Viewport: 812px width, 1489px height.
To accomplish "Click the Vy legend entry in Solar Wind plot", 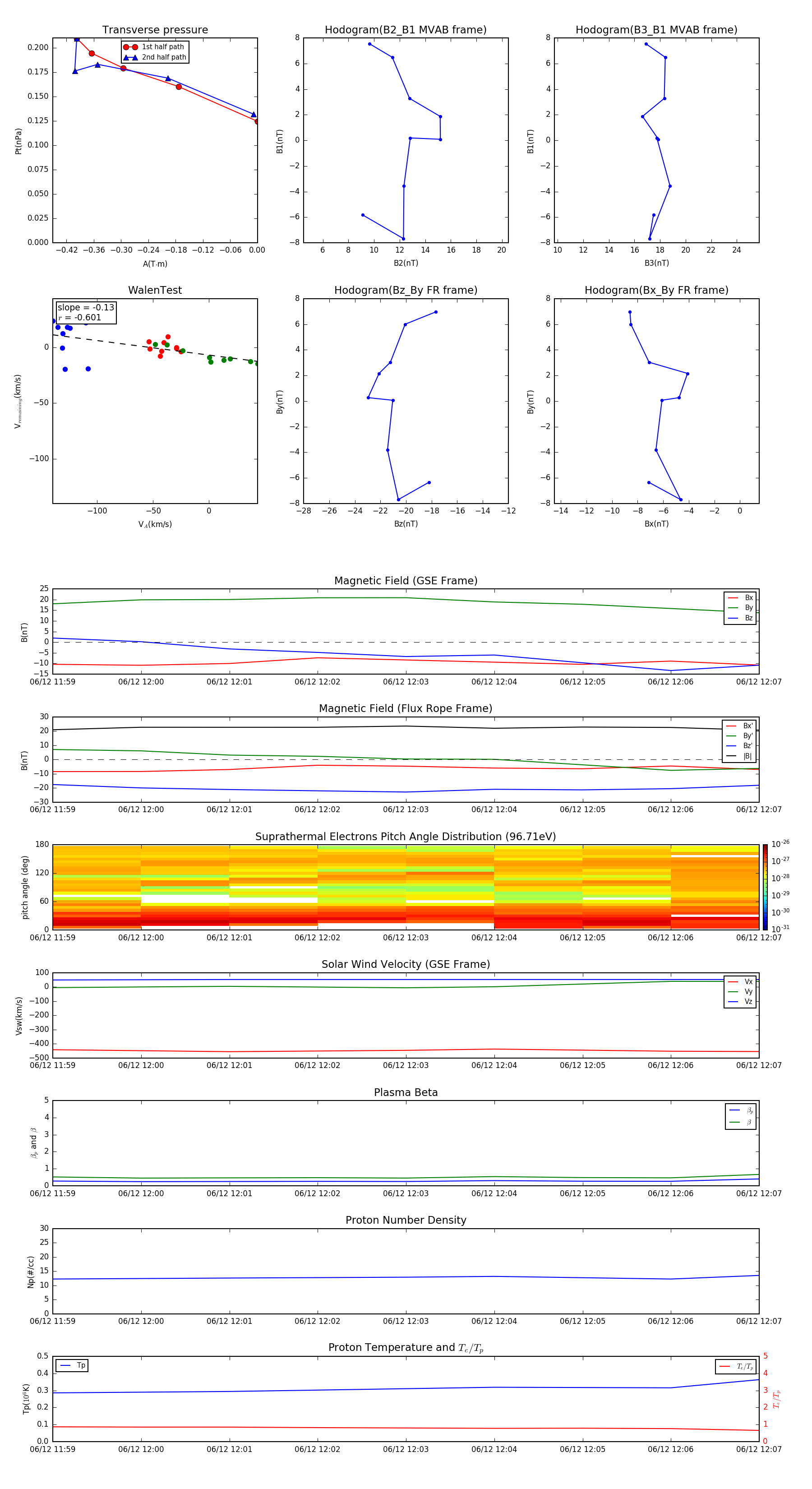I will (x=740, y=991).
